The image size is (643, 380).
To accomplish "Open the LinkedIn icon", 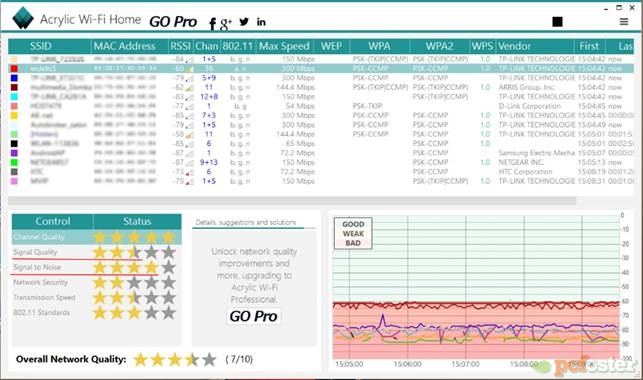I will point(261,22).
